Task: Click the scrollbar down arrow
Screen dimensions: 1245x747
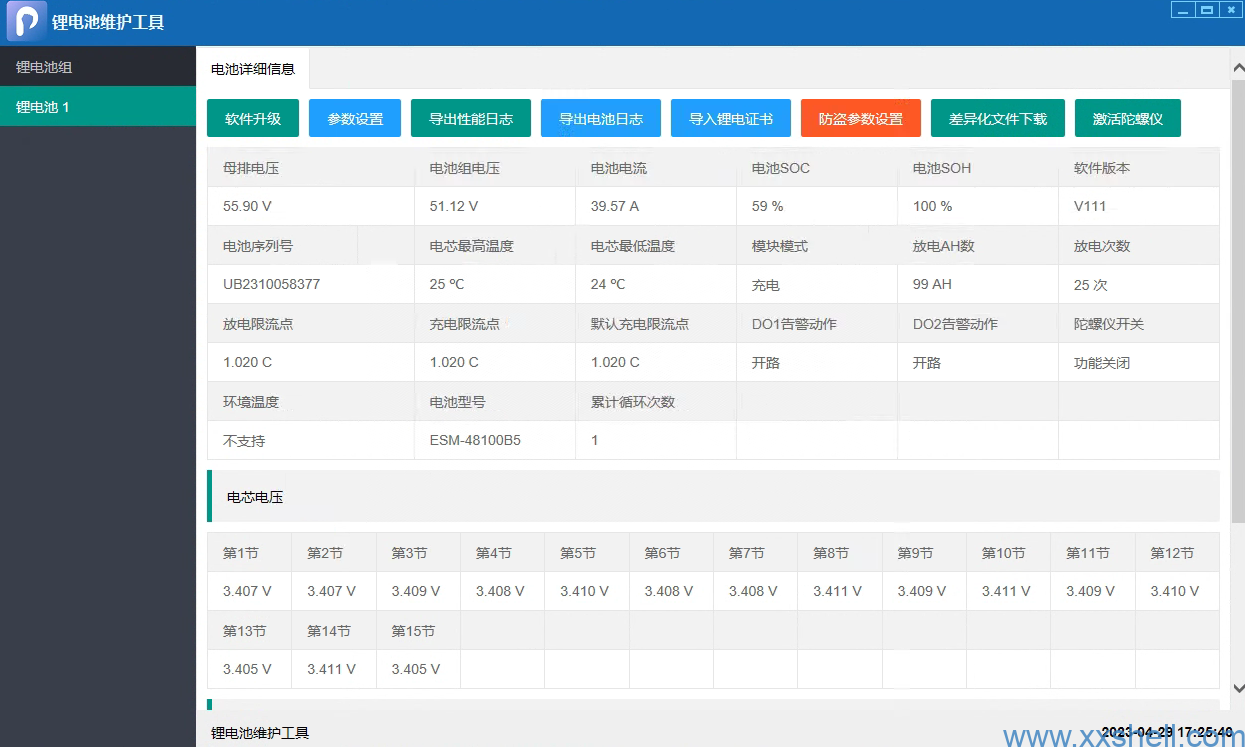Action: coord(1238,688)
